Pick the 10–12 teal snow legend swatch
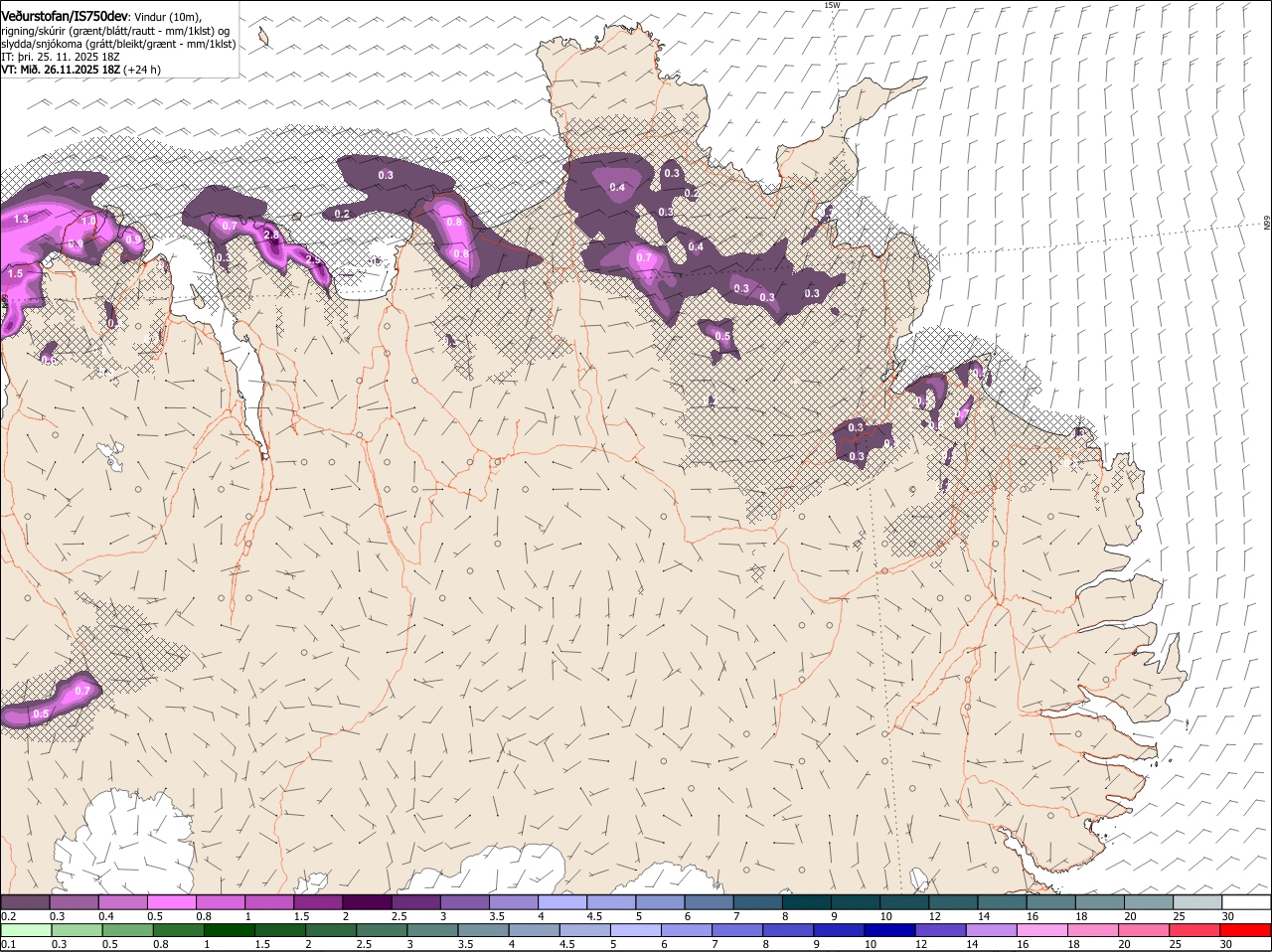The image size is (1272, 952). point(903,902)
